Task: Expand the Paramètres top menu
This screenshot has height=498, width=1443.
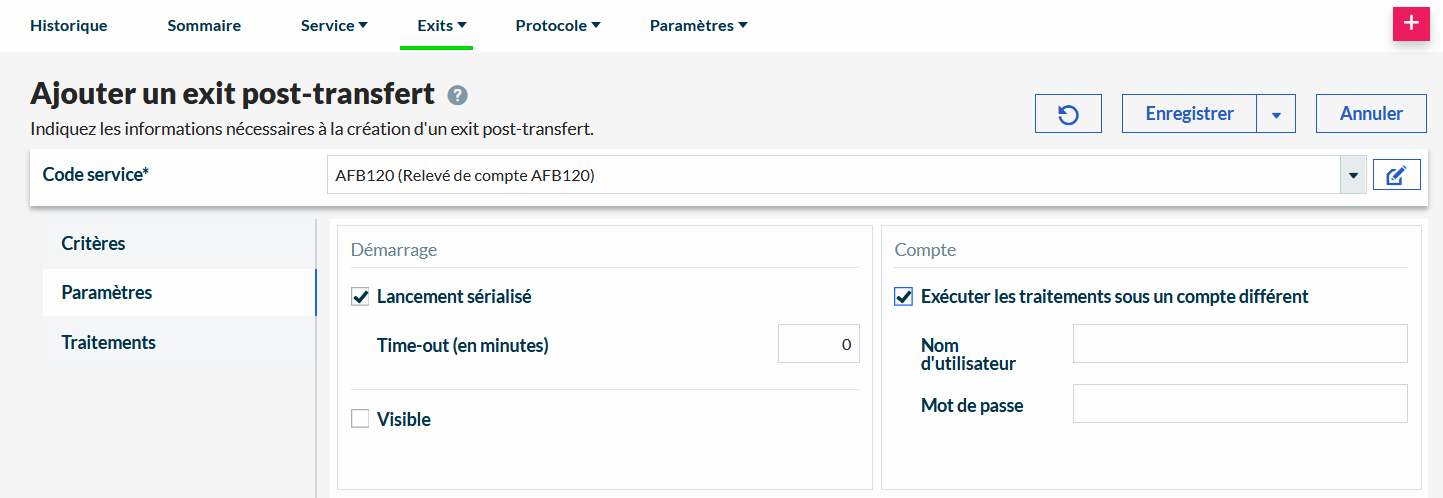Action: coord(698,26)
